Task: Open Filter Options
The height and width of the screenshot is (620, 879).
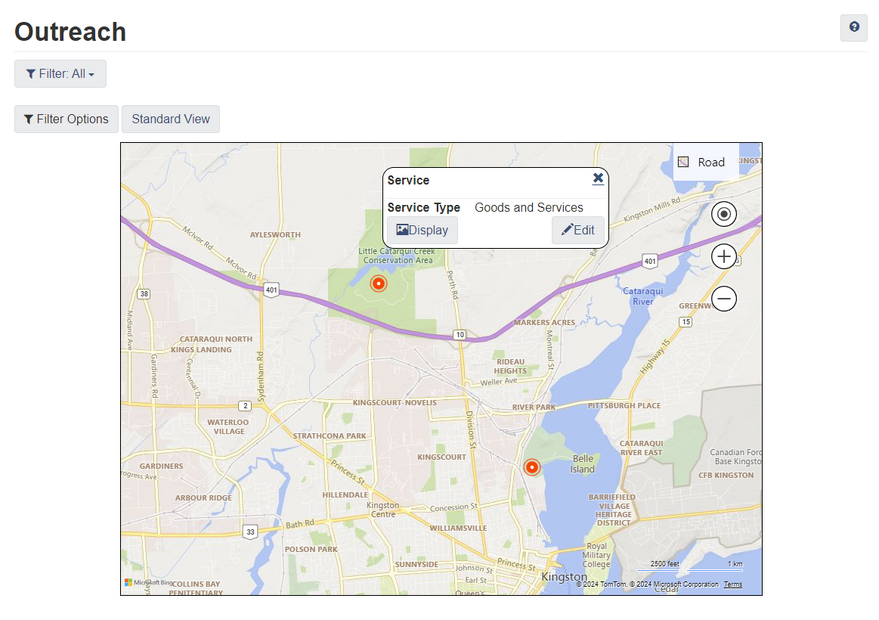Action: coord(66,119)
